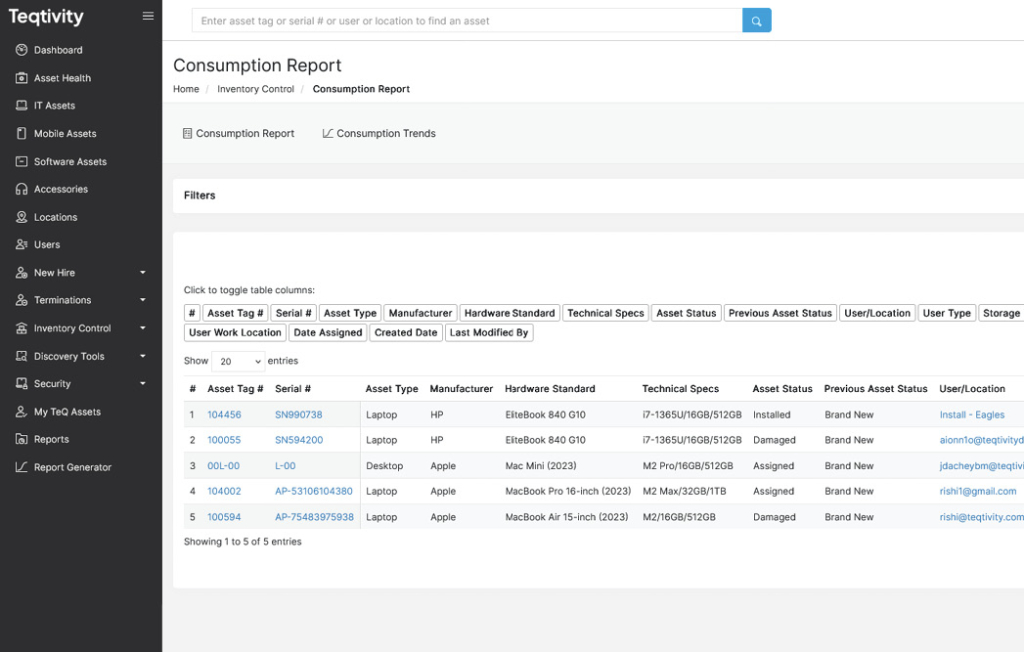The height and width of the screenshot is (652, 1024).
Task: Expand the New Hire submenu
Action: tap(142, 272)
